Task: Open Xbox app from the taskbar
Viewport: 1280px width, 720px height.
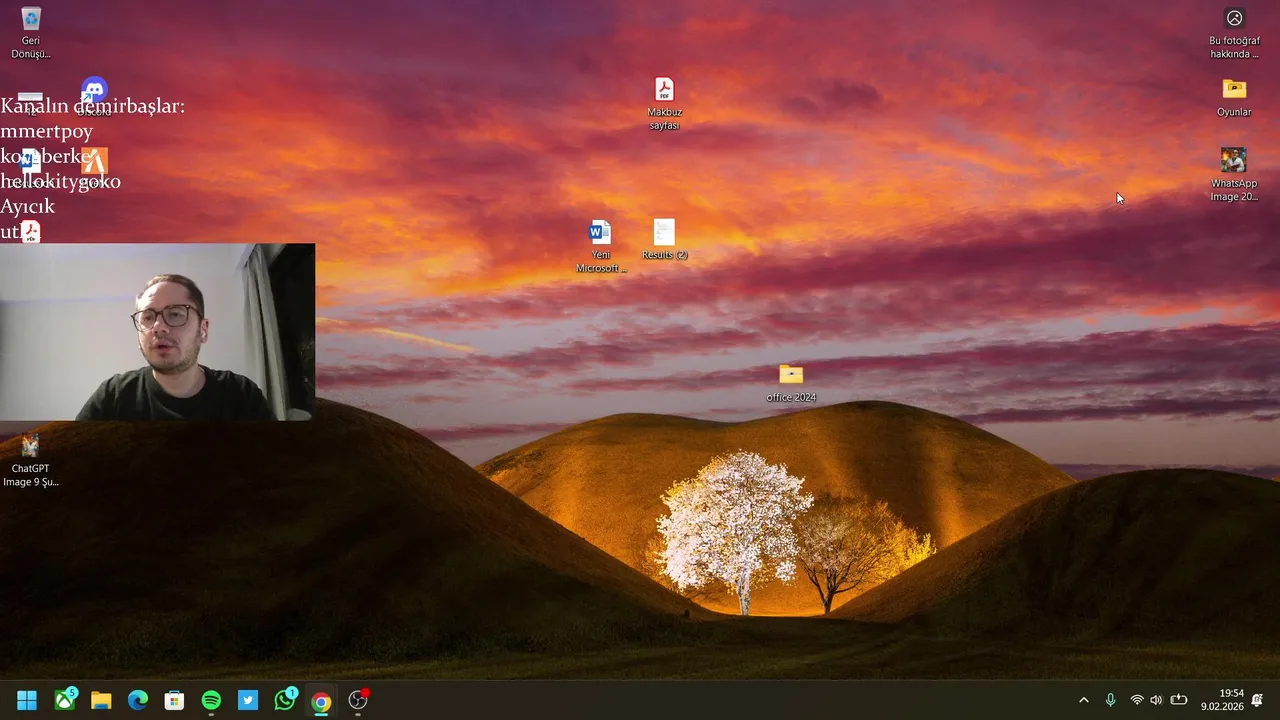Action: [x=65, y=701]
